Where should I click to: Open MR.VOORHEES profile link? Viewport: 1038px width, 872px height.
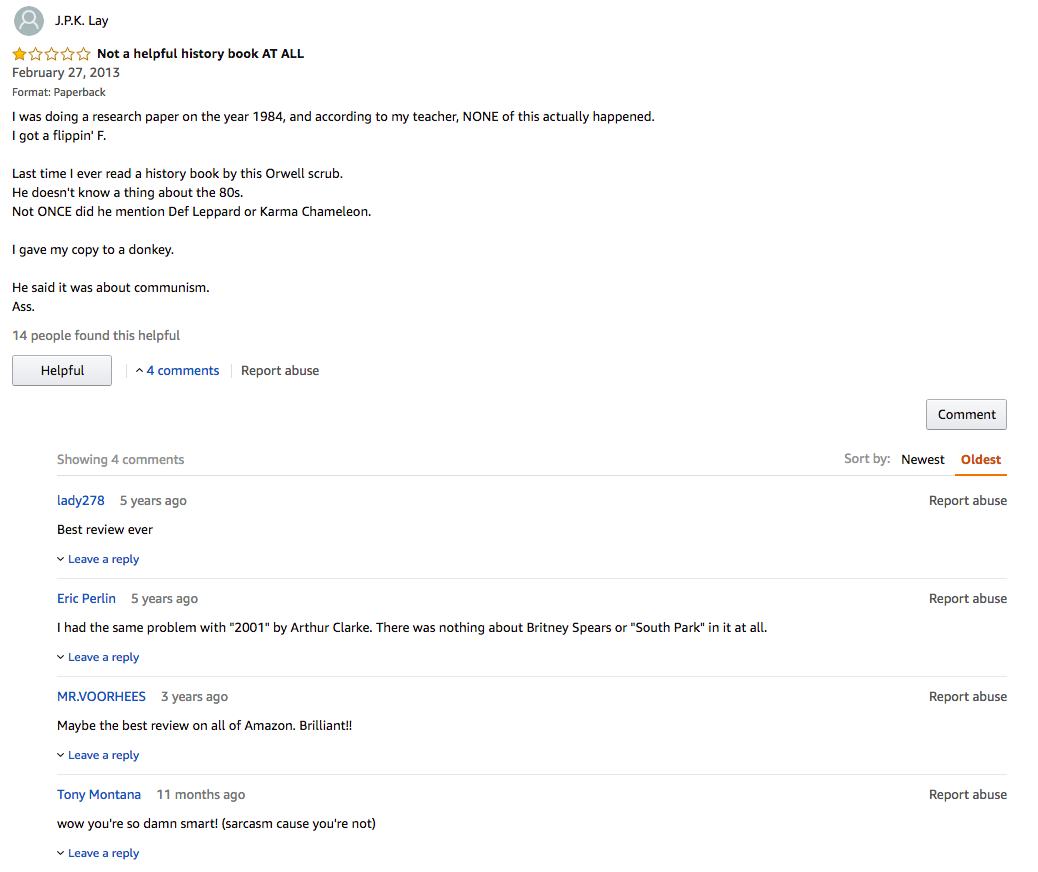tap(101, 697)
